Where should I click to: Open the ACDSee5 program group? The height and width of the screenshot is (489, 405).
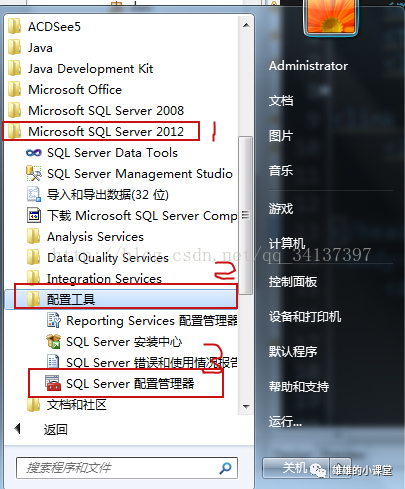coord(54,26)
